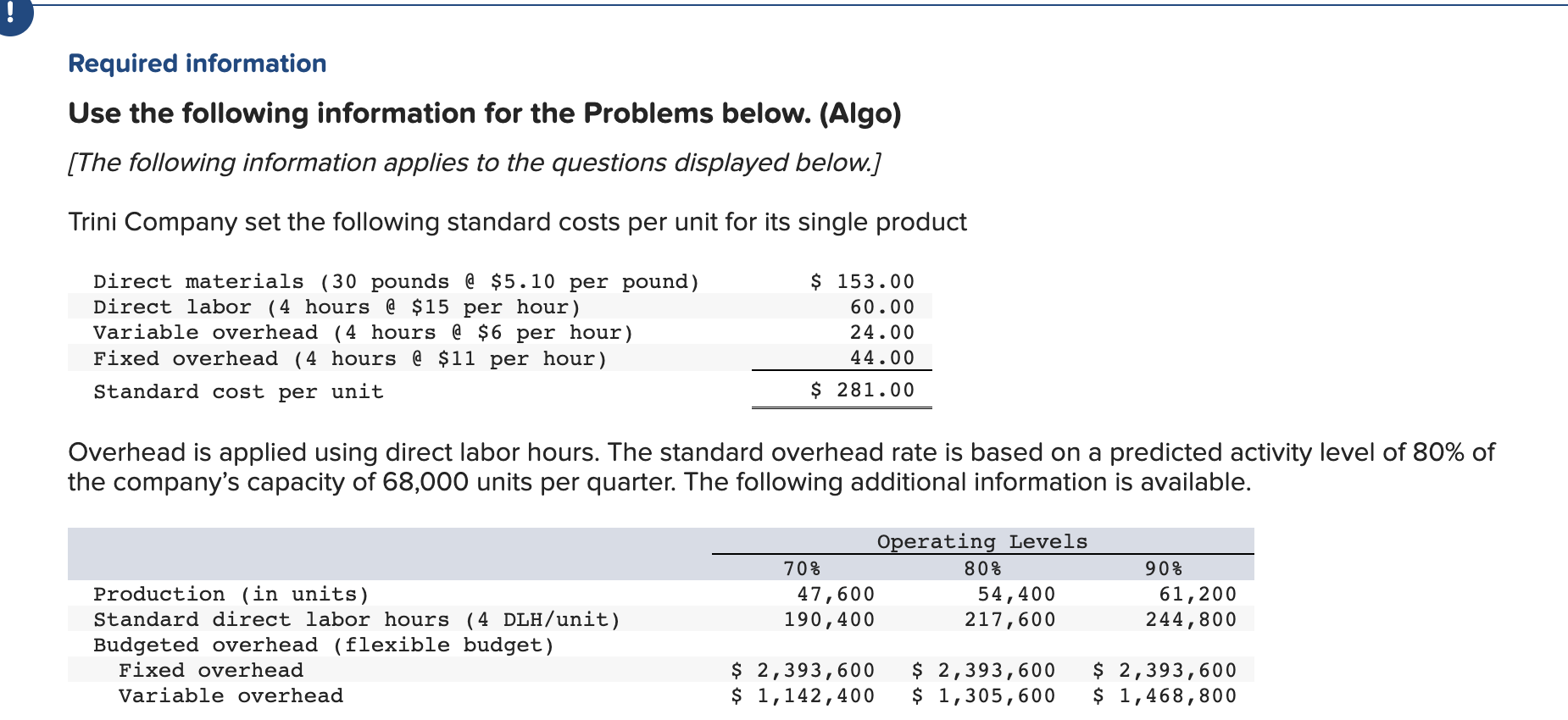Click 'Standard cost per unit' label
Viewport: 1568px width, 720px height.
[x=238, y=391]
